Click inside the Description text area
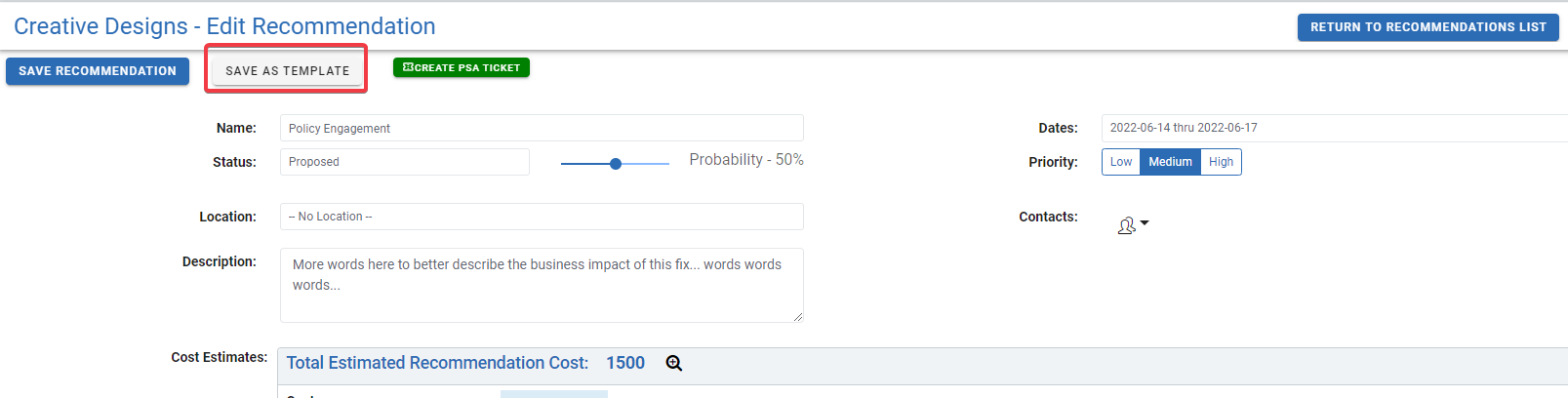The width and height of the screenshot is (1568, 398). click(542, 285)
